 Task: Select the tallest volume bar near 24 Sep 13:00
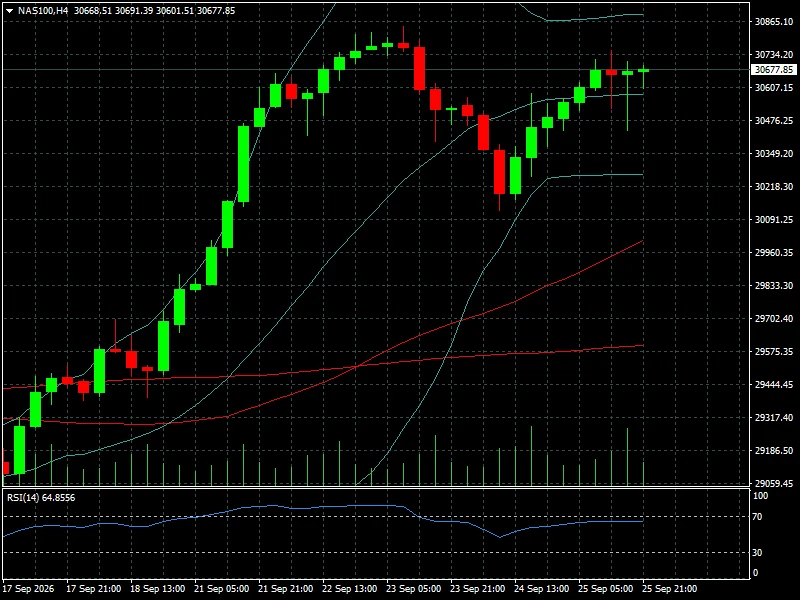coord(532,456)
